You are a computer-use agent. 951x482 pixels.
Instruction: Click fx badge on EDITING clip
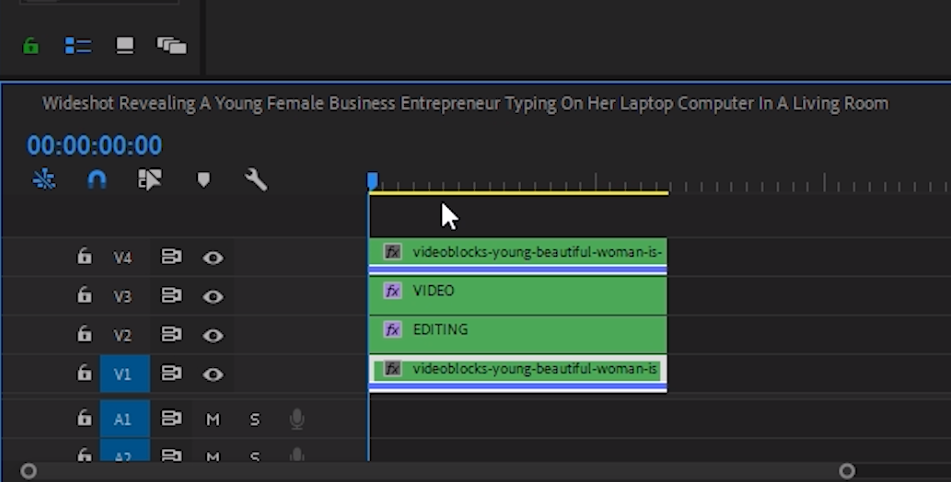(392, 329)
